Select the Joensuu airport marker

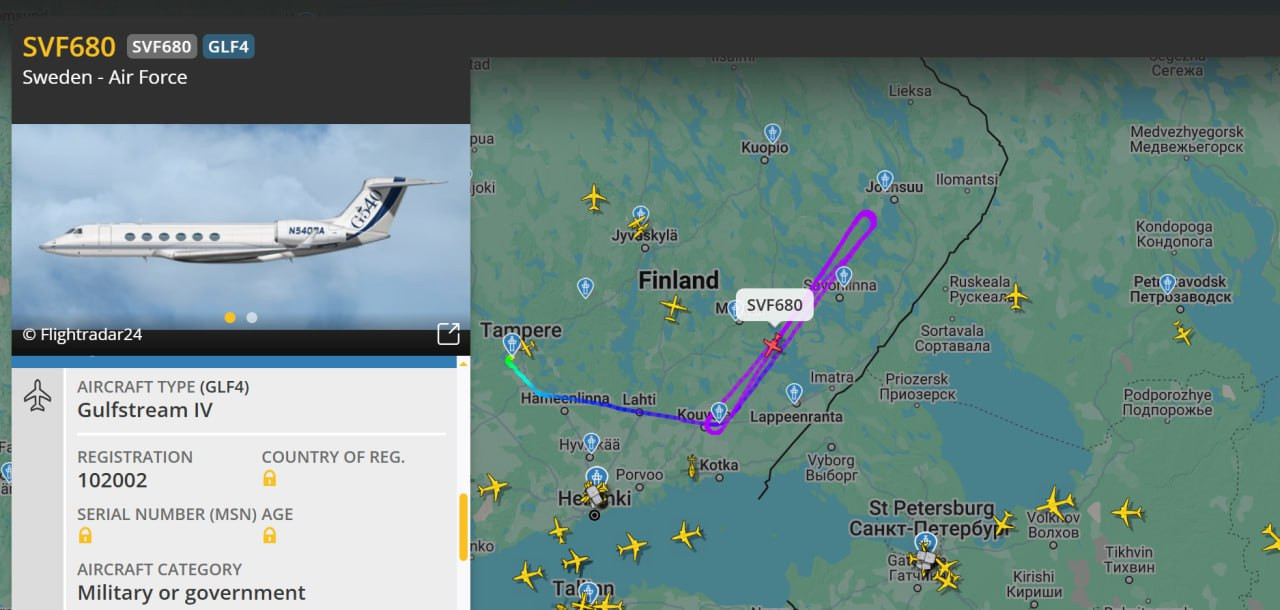pyautogui.click(x=884, y=180)
